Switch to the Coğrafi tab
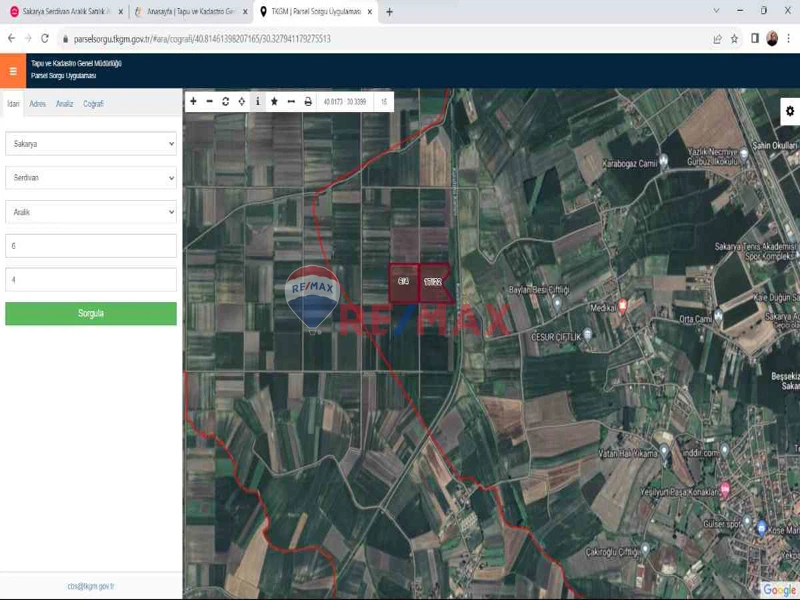The width and height of the screenshot is (800, 600). click(93, 104)
